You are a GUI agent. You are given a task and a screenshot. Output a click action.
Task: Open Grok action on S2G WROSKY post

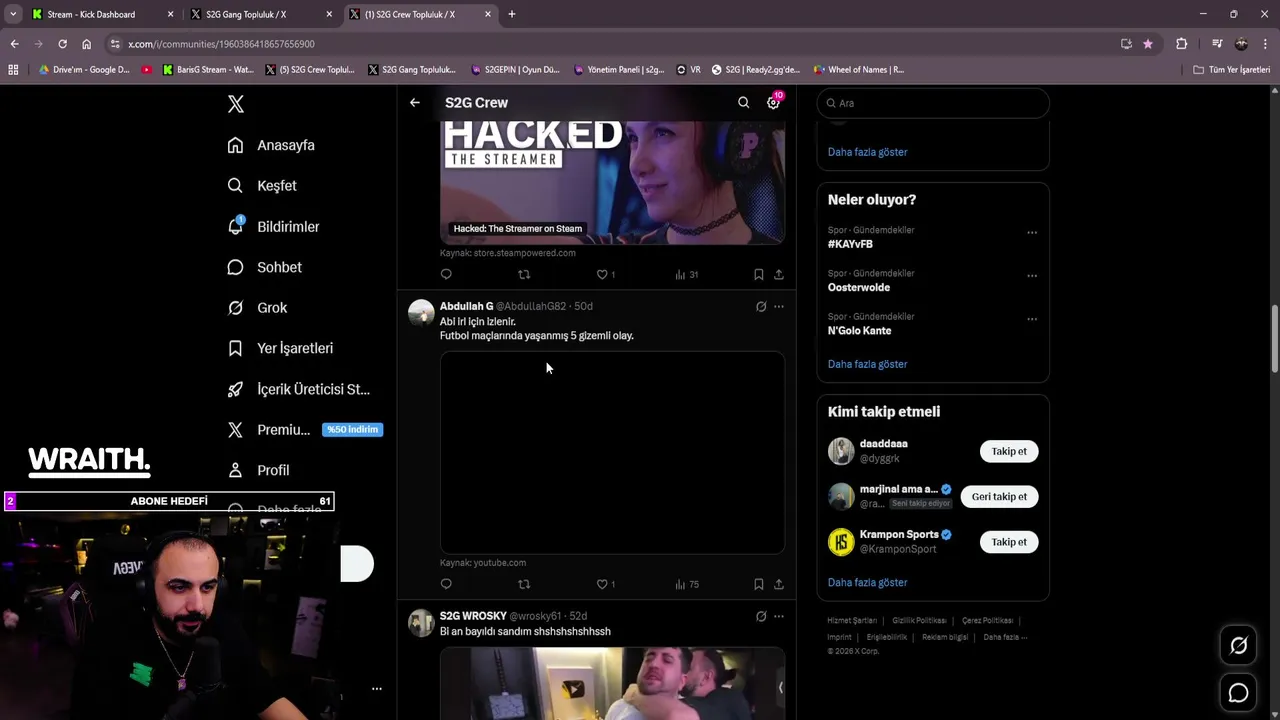click(761, 616)
